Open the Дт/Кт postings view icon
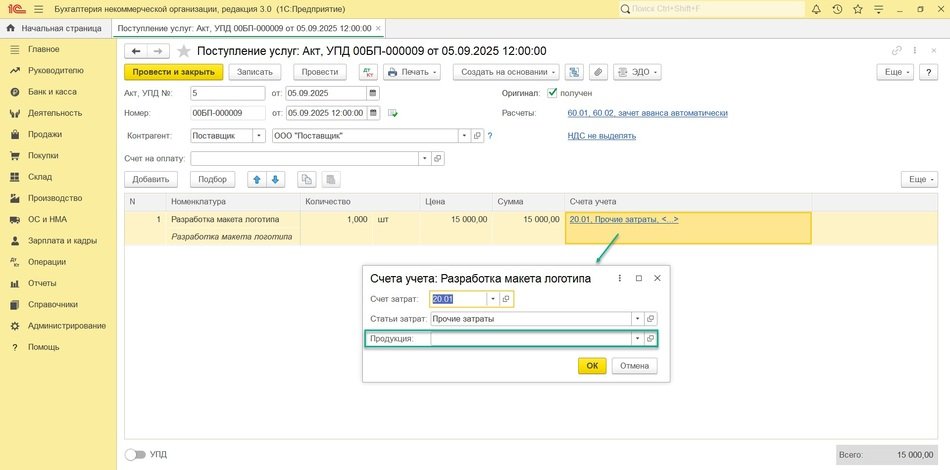 [x=368, y=72]
